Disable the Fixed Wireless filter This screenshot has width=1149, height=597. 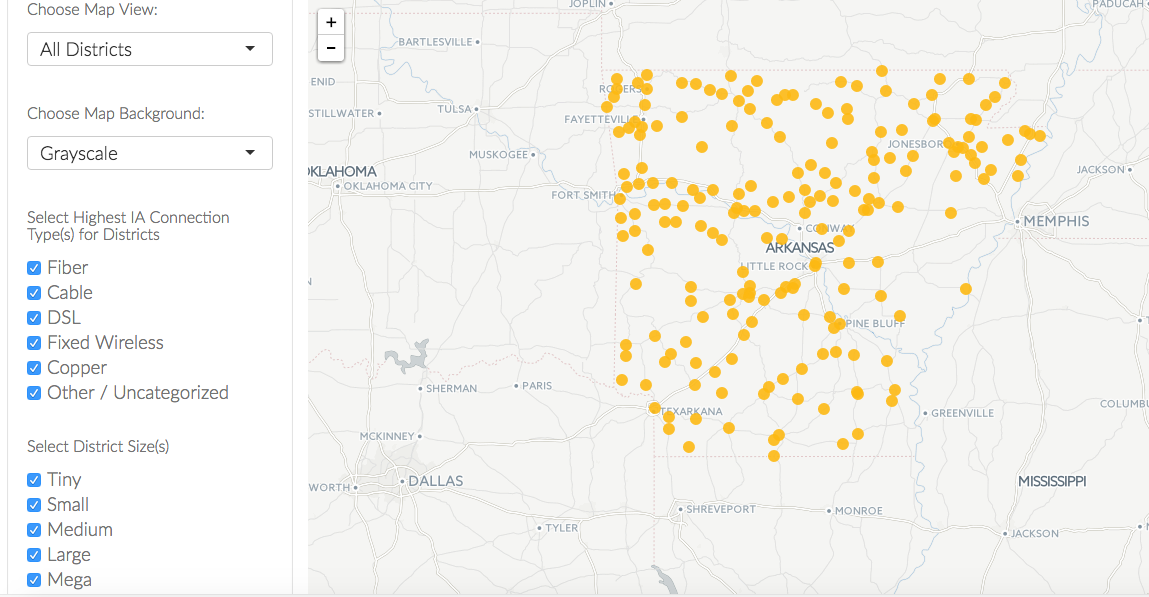pos(34,343)
